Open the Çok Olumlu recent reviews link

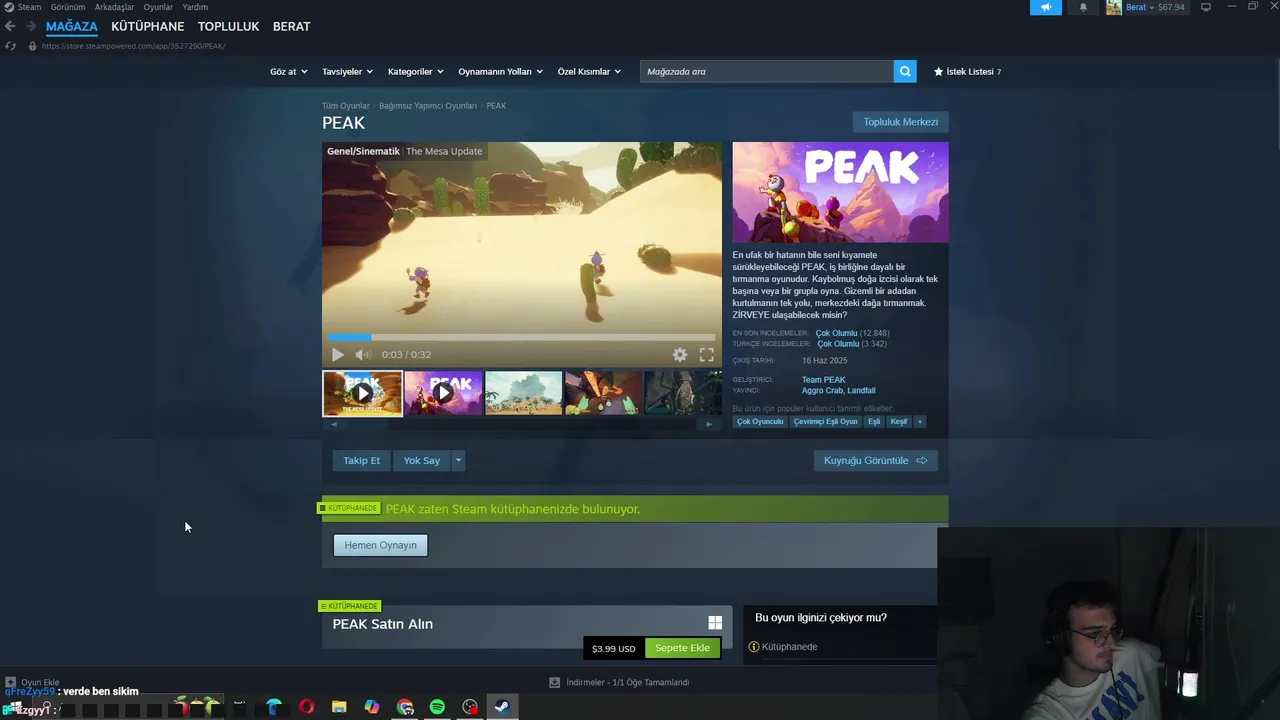(836, 333)
